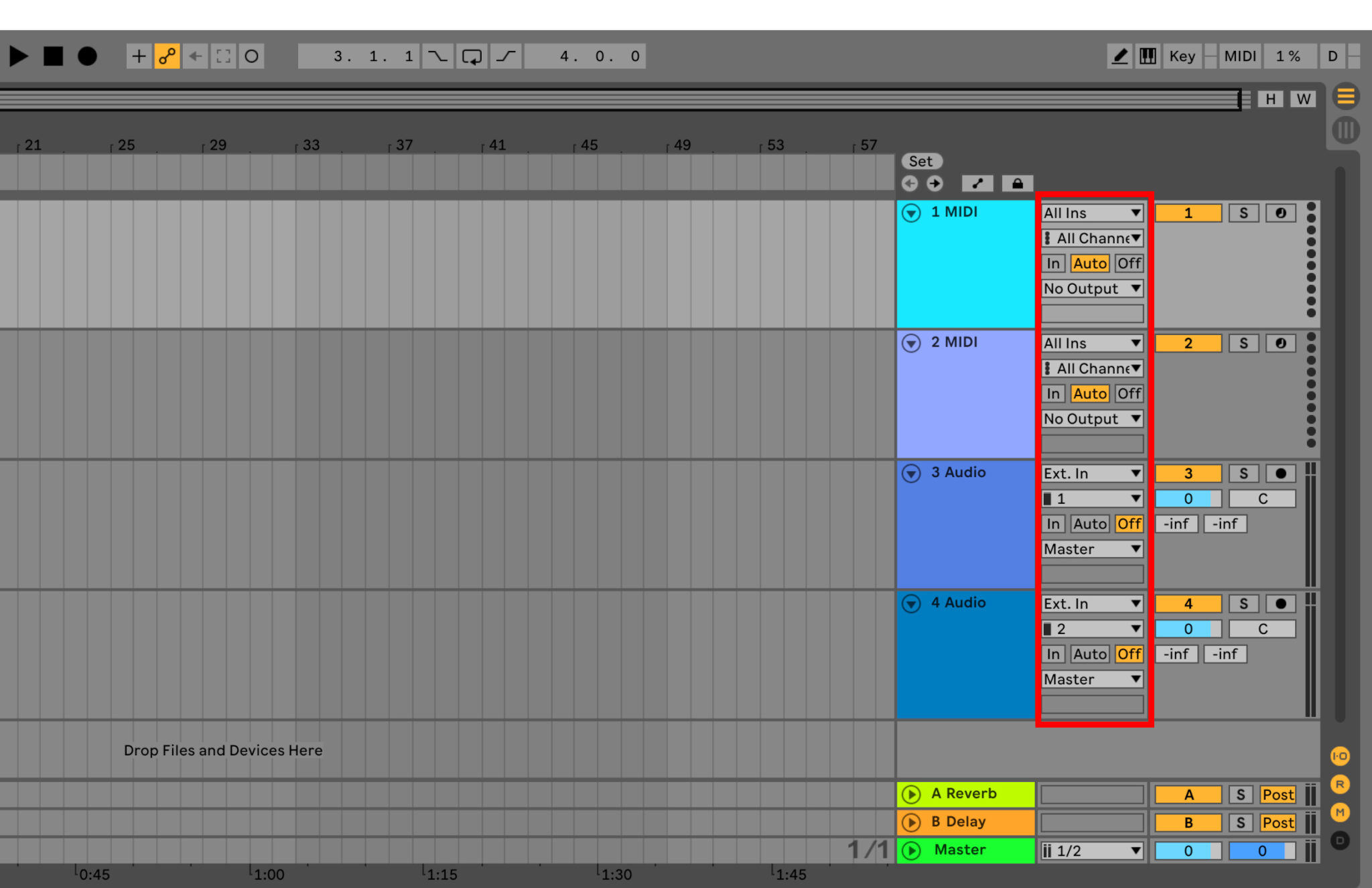Unfold the Master track

911,851
